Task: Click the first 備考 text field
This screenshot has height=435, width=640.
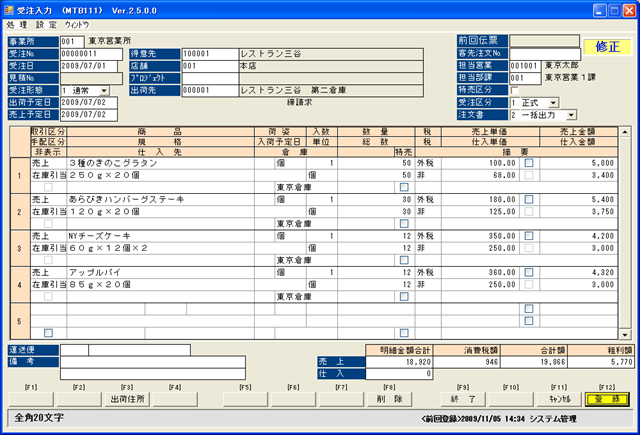Action: pos(153,362)
